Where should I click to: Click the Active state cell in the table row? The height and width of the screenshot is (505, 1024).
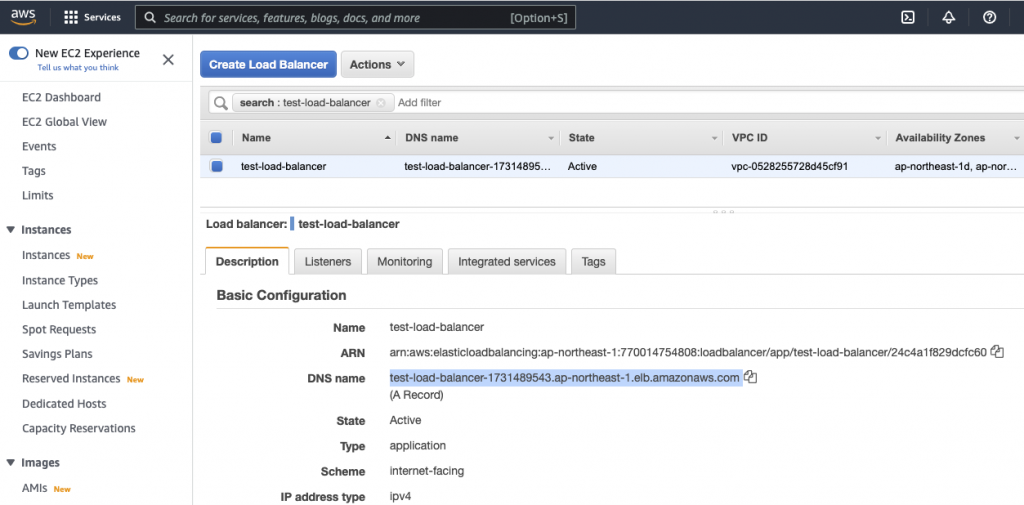[582, 166]
